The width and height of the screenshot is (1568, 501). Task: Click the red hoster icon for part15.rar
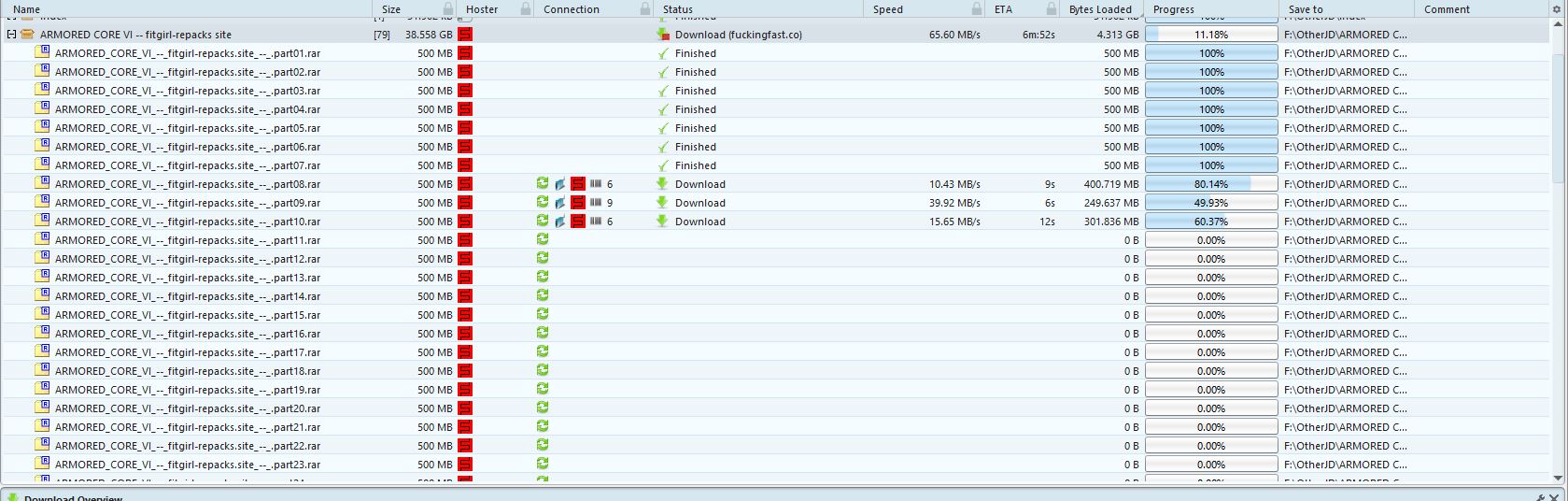[465, 315]
